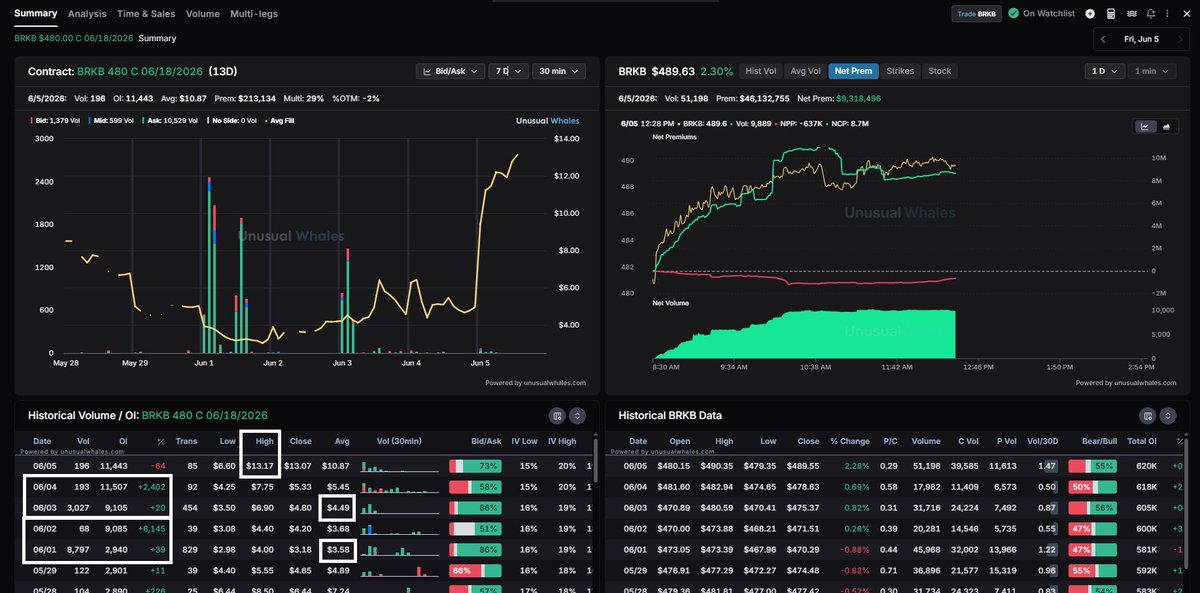
Task: Click BRKB $480.00 C 06/18/2026 breadcrumb link
Action: (x=73, y=38)
